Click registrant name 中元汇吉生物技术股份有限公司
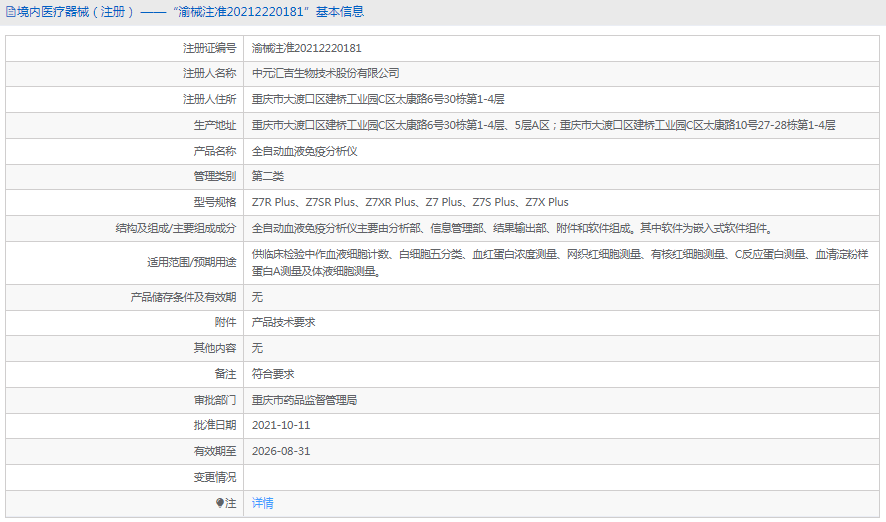This screenshot has height=522, width=886. (x=325, y=73)
